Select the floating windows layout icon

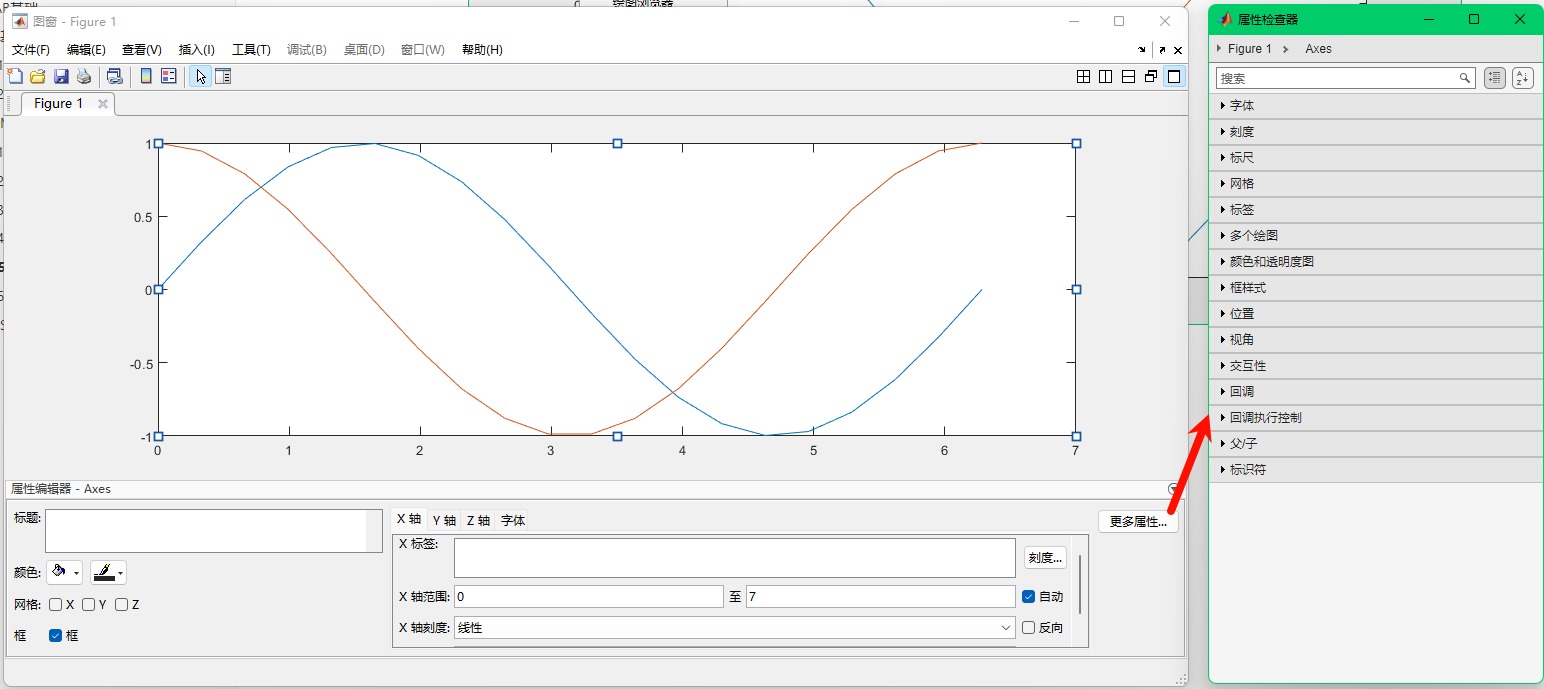(x=1151, y=76)
